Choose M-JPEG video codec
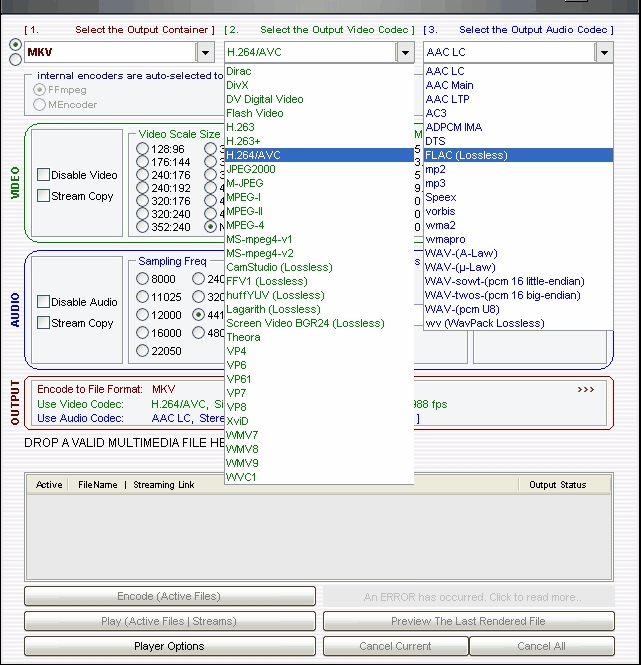 (319, 183)
